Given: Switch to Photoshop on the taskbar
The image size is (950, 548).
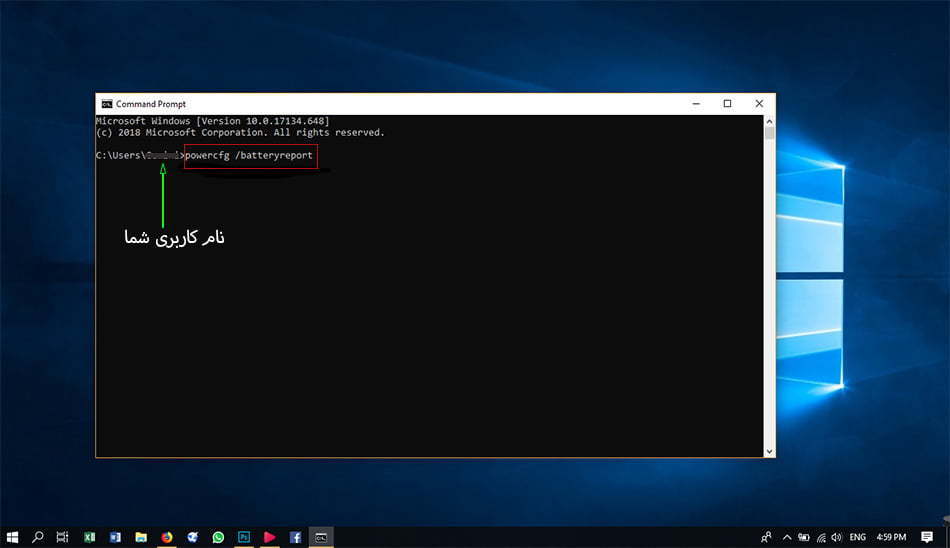Looking at the screenshot, I should pyautogui.click(x=244, y=537).
